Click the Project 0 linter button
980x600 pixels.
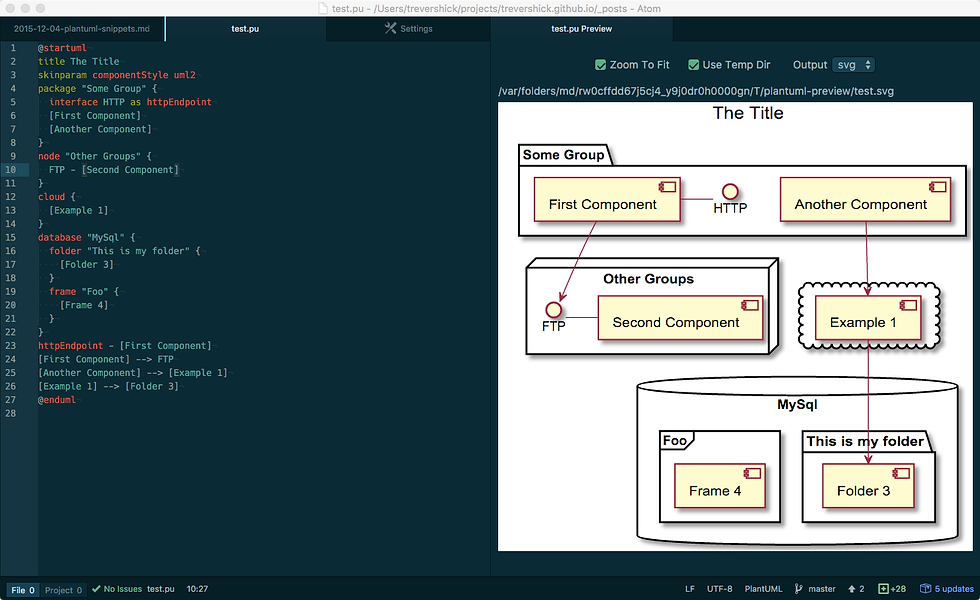pos(63,590)
